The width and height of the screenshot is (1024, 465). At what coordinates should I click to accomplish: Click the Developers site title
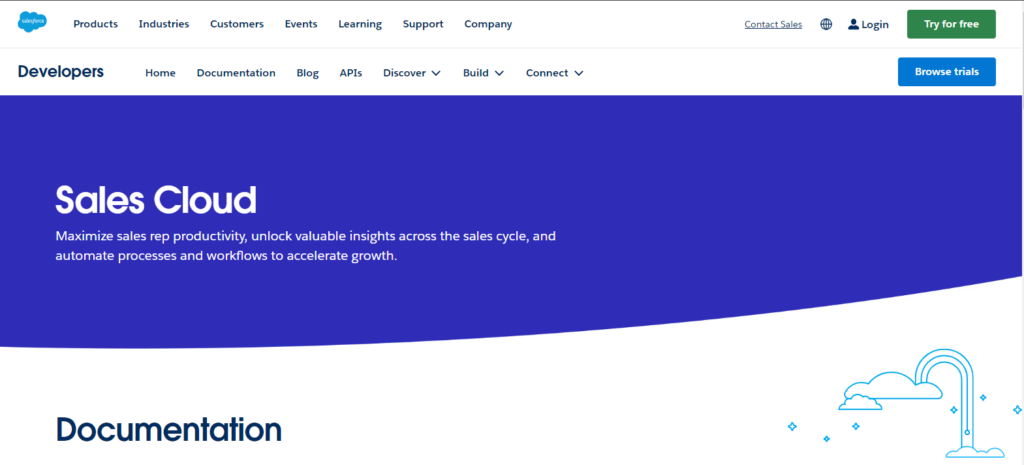(61, 72)
